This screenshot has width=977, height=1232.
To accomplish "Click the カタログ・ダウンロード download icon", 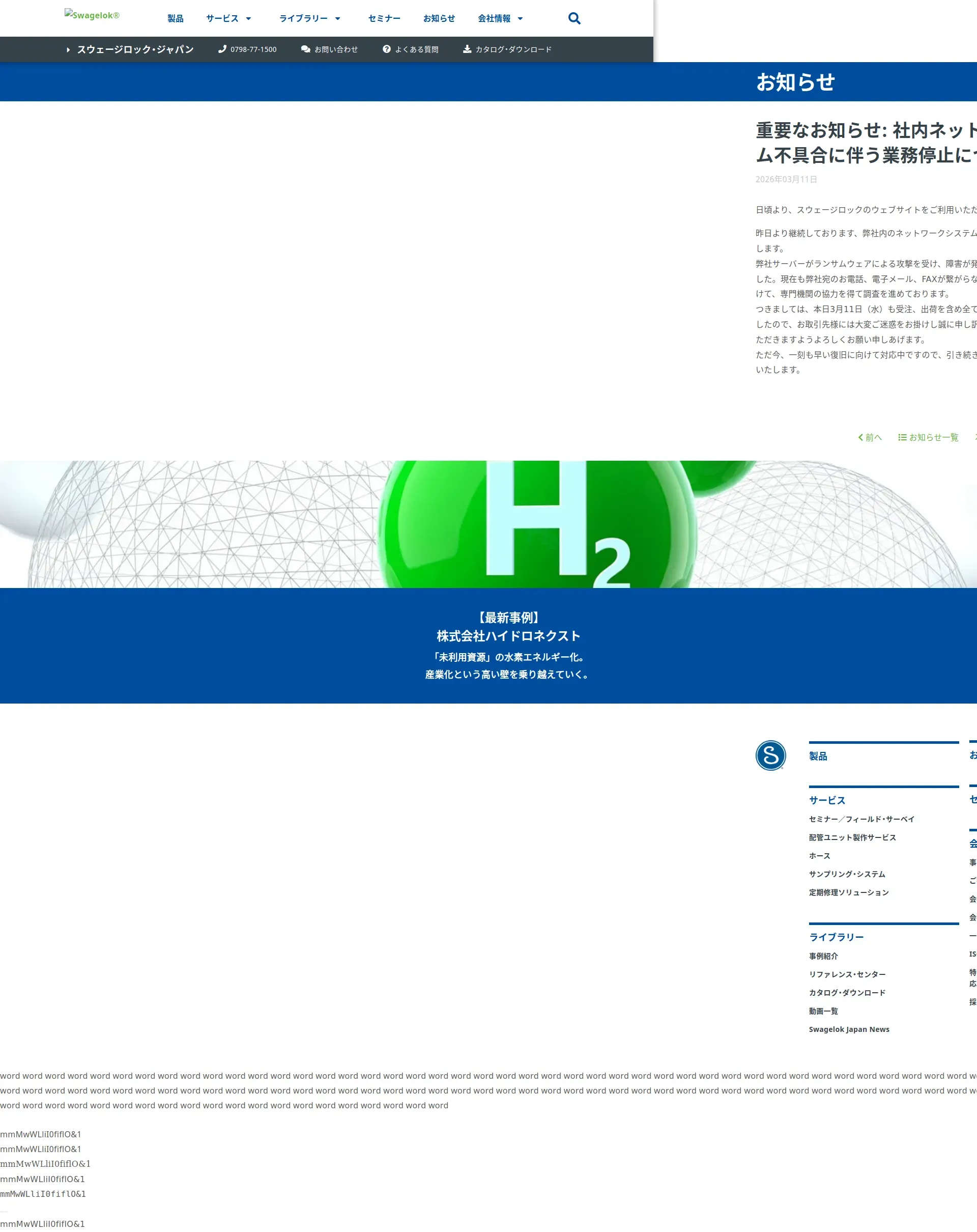I will [467, 49].
